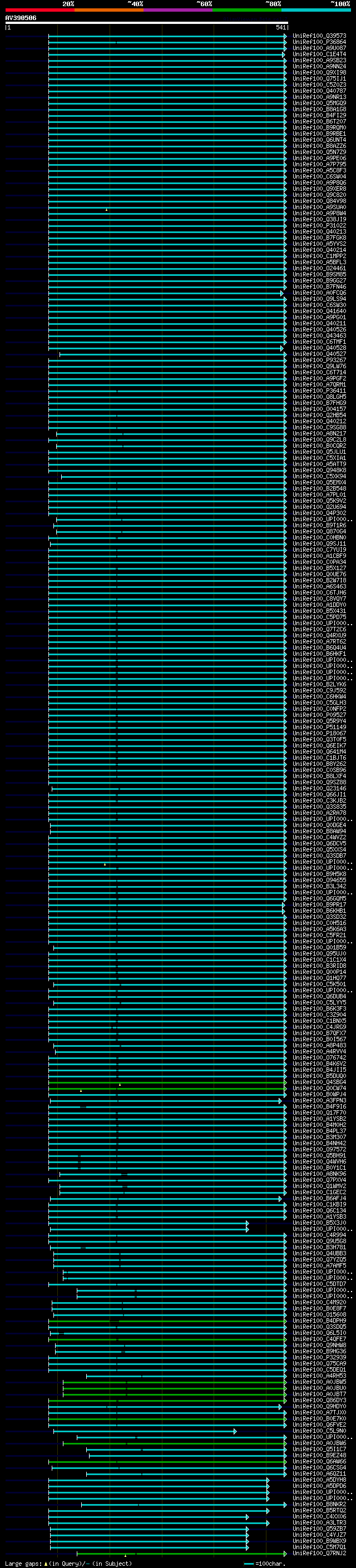The width and height of the screenshot is (356, 1568).
Task: Click hit label UniRef100_Q5R9Y4
Action: (319, 721)
